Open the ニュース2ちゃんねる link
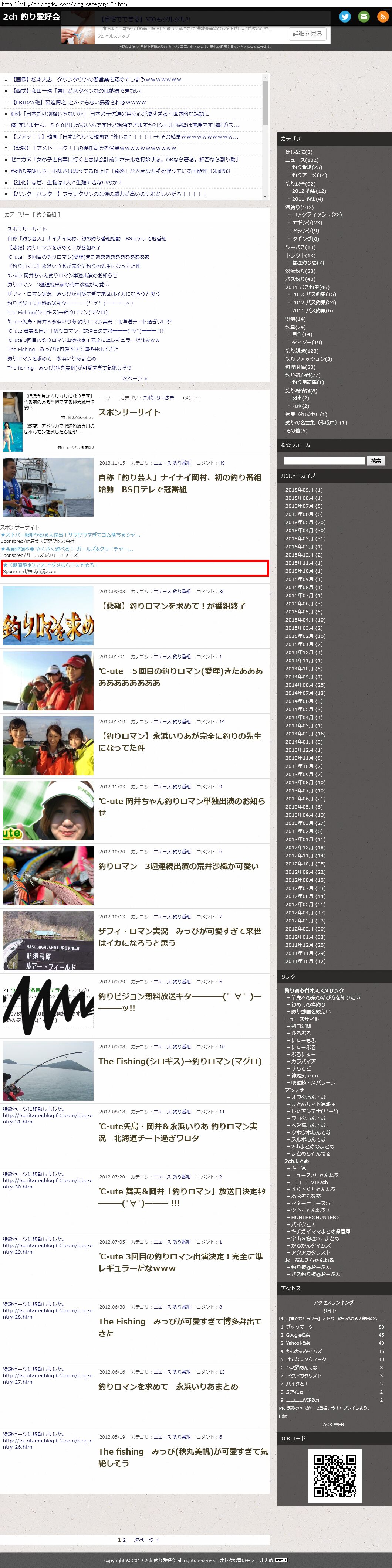392x1568 pixels. 315,1175
